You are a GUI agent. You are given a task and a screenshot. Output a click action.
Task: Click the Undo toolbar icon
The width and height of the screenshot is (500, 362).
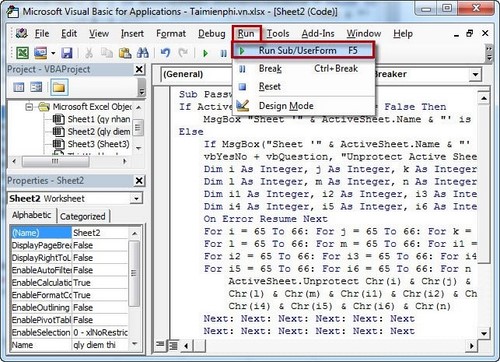pyautogui.click(x=165, y=52)
